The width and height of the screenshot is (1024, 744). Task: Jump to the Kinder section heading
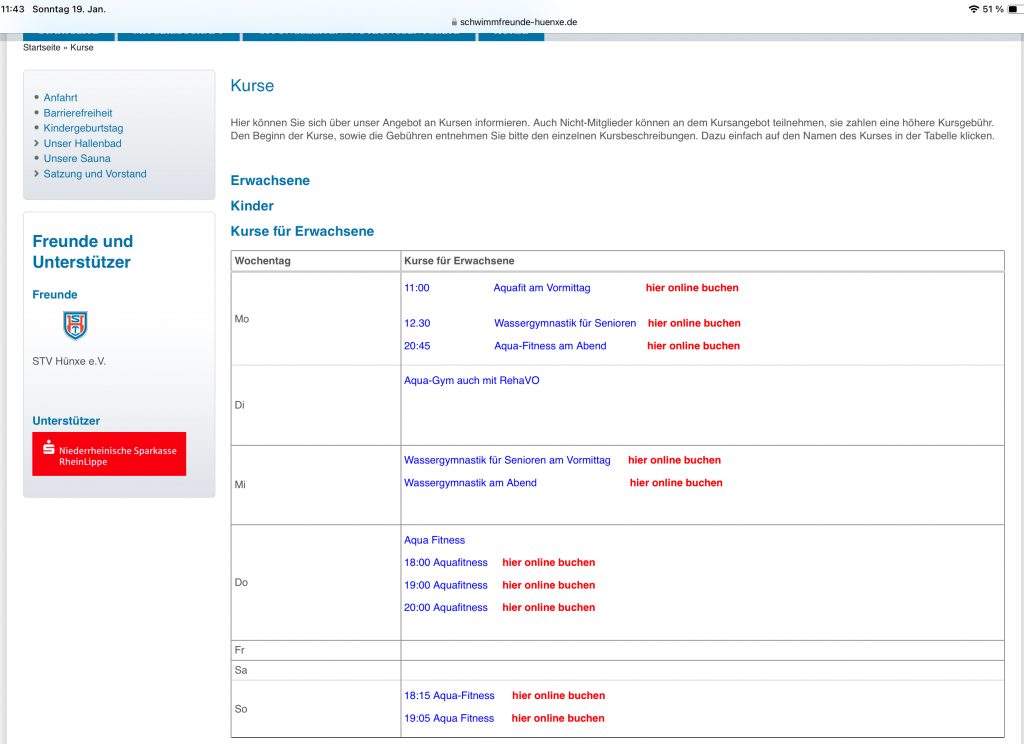[252, 206]
